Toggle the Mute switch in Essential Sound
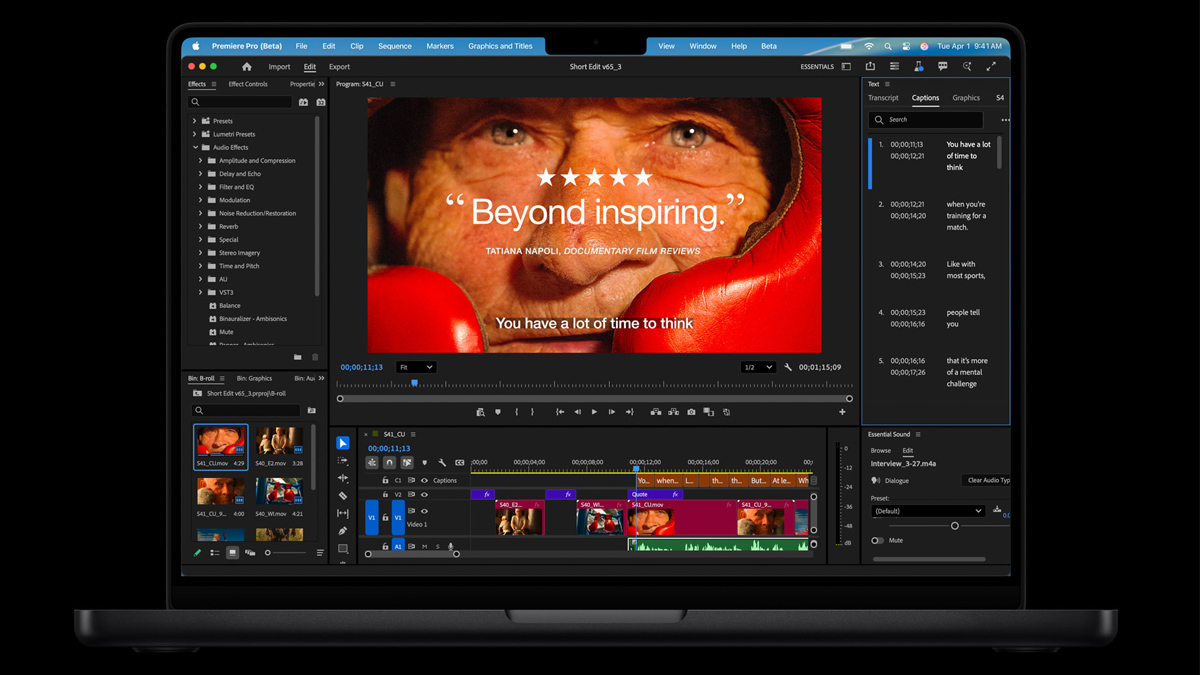The width and height of the screenshot is (1200, 675). pyautogui.click(x=877, y=540)
